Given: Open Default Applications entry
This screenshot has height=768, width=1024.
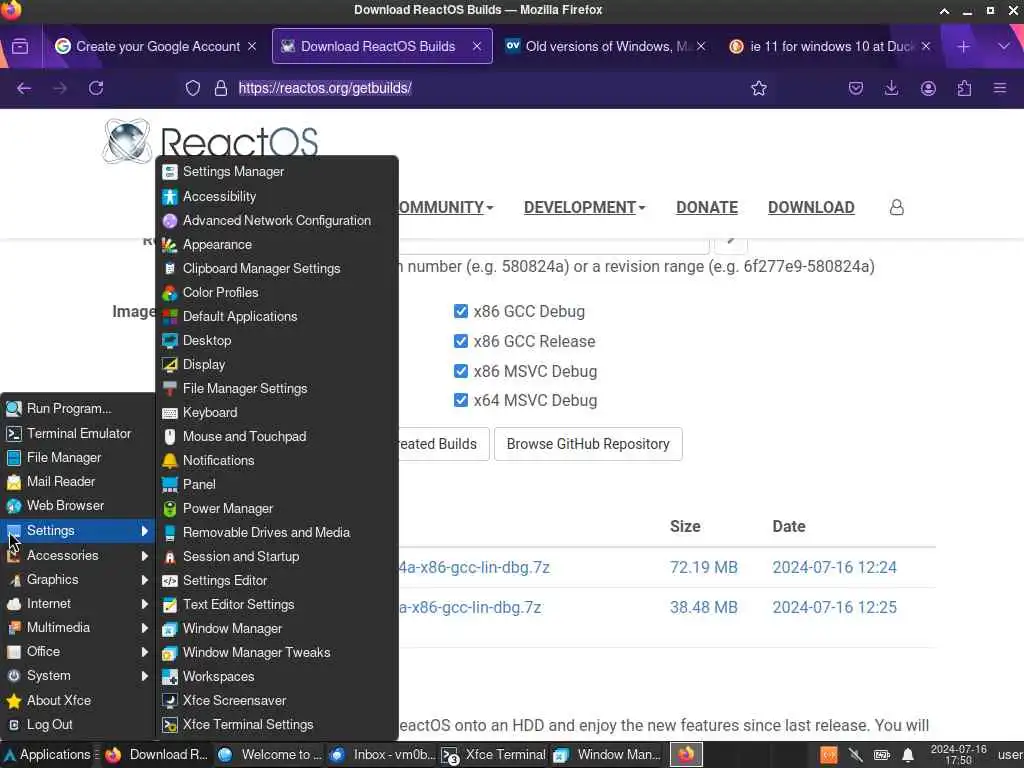Looking at the screenshot, I should (277, 317).
